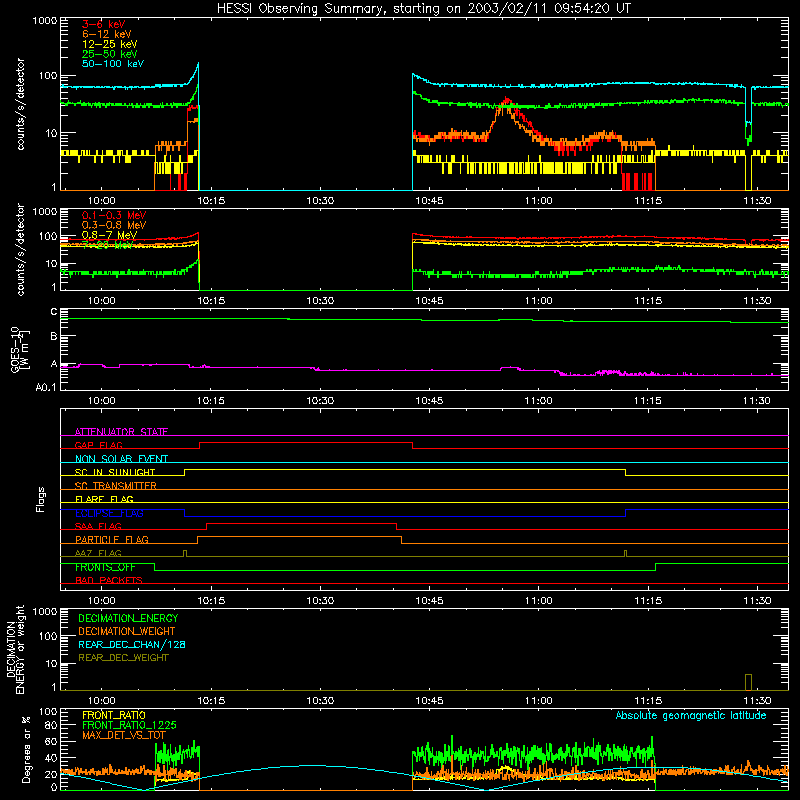Pick the ATTENUATOR_STATE flag label
This screenshot has width=800, height=800.
click(x=121, y=432)
